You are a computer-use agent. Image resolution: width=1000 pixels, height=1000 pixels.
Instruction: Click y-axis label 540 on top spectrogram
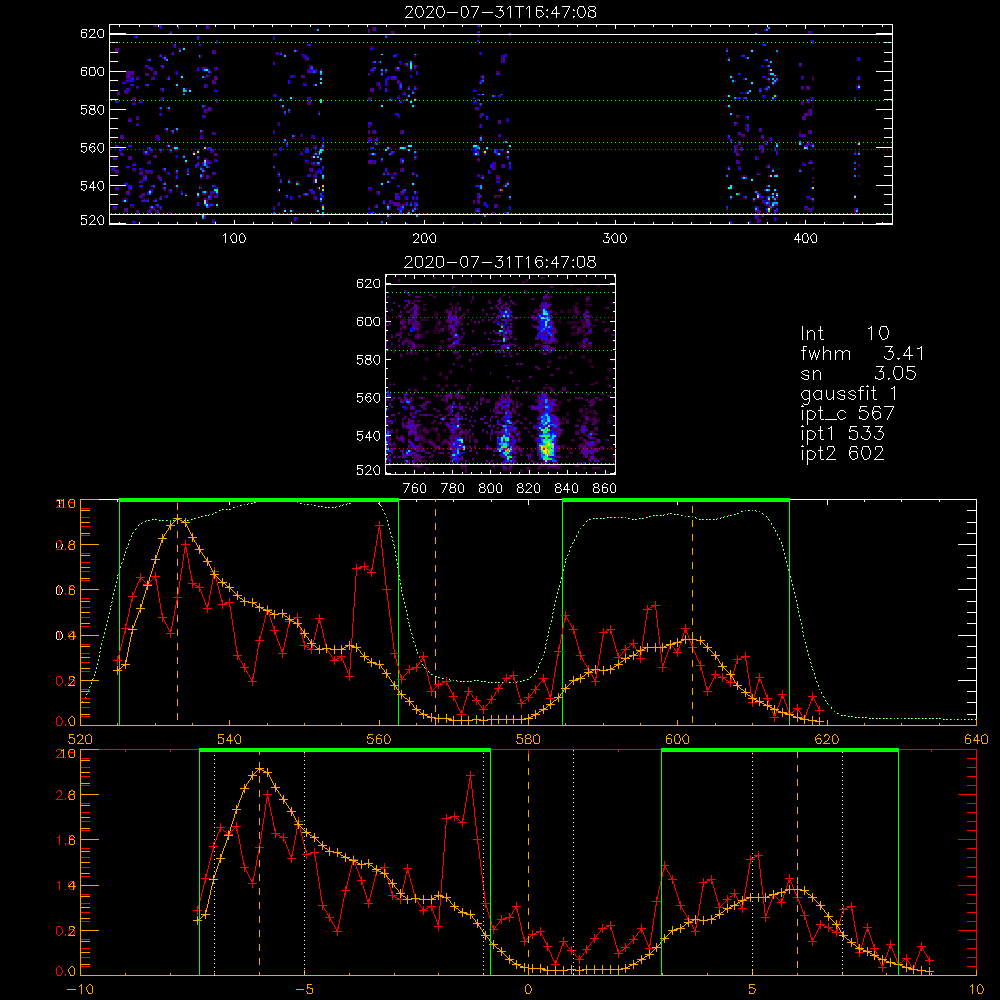(92, 186)
